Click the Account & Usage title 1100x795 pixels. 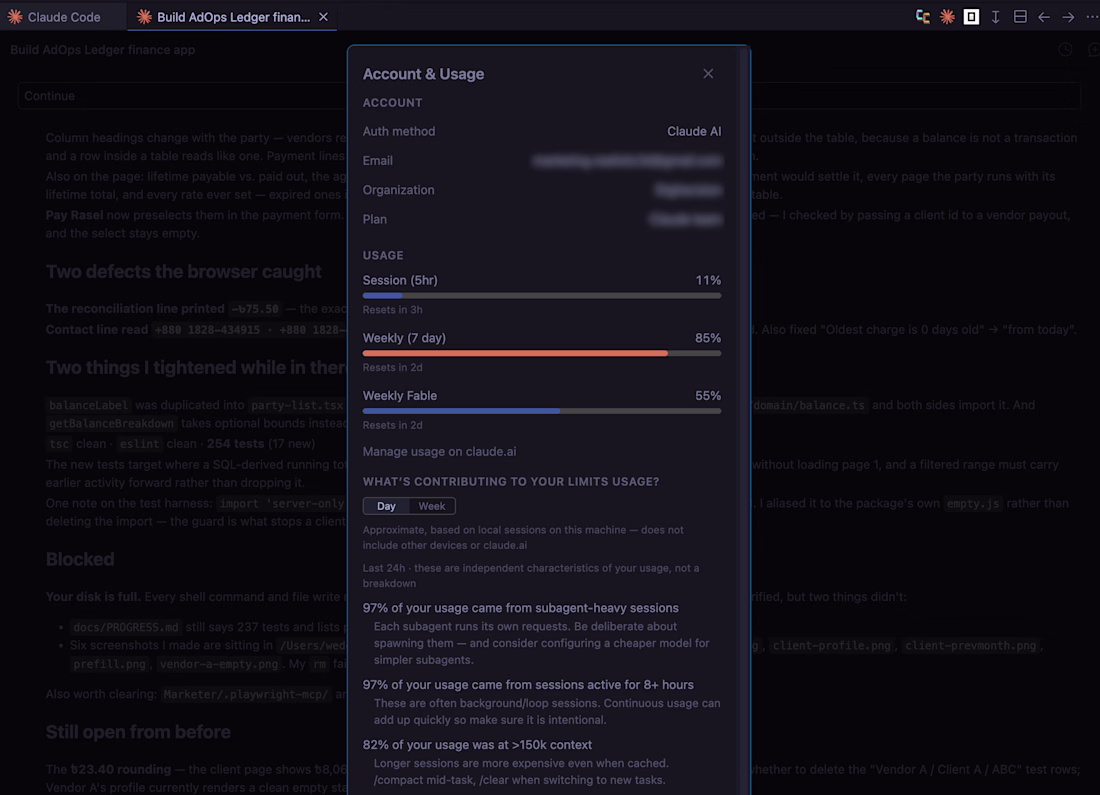point(423,74)
